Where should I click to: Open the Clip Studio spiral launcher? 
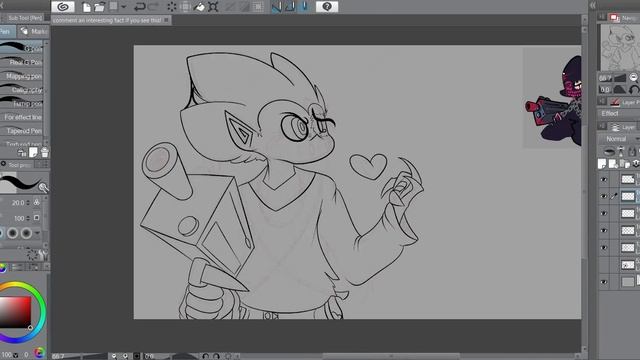click(63, 7)
